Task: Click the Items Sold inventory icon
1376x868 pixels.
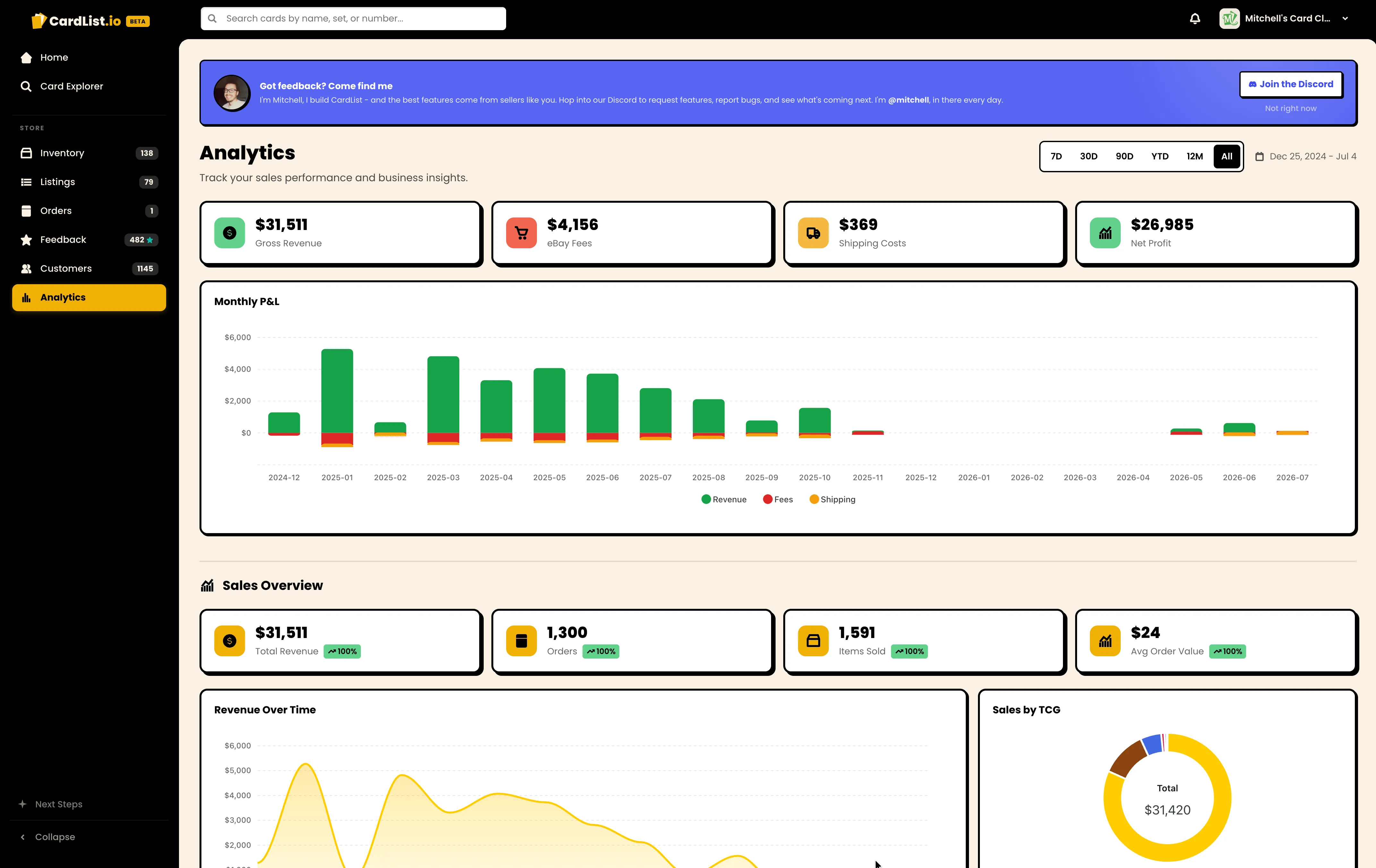Action: [x=813, y=641]
